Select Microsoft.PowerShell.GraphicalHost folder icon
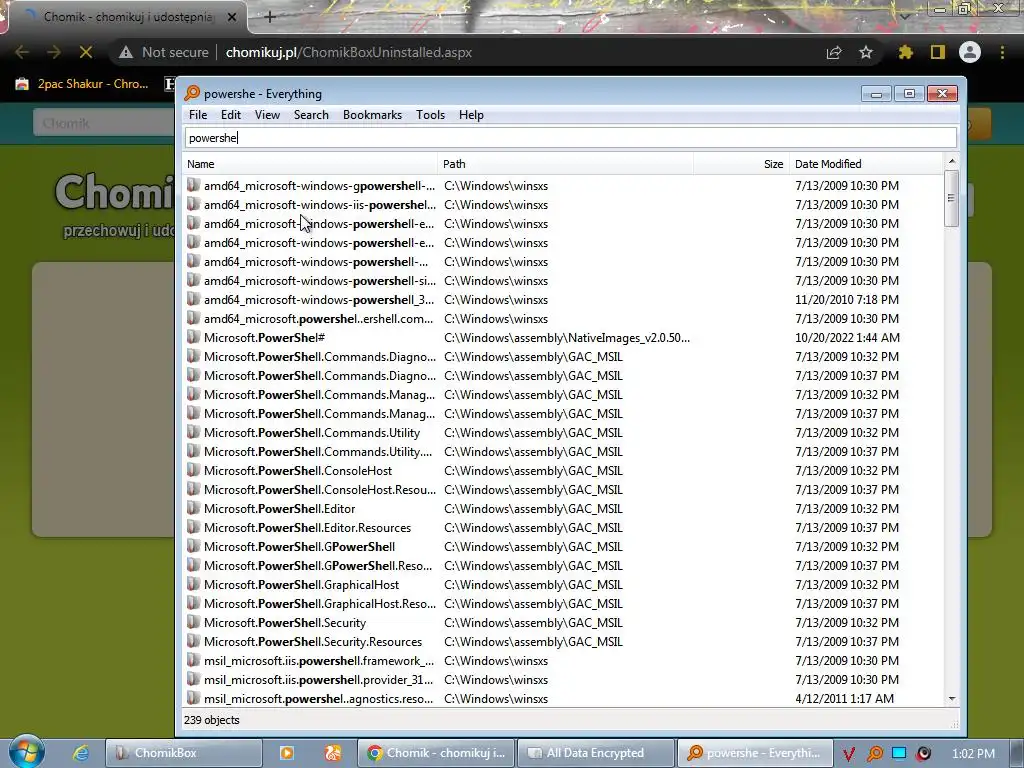The width and height of the screenshot is (1024, 768). click(193, 584)
